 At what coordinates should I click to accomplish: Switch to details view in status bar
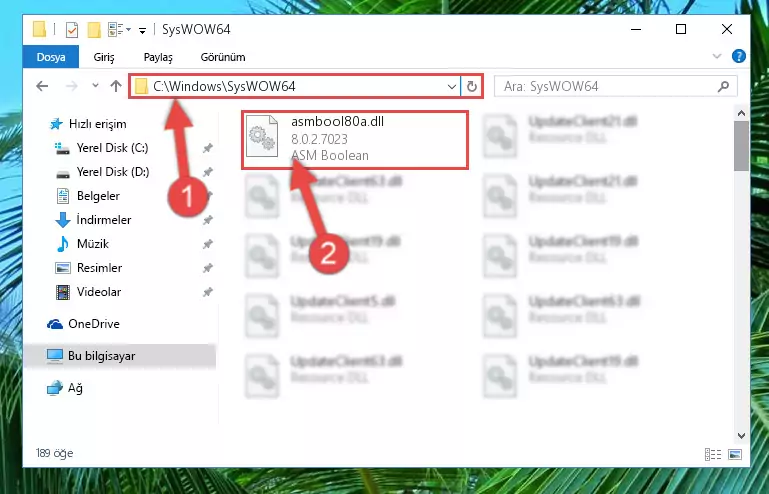[x=713, y=454]
